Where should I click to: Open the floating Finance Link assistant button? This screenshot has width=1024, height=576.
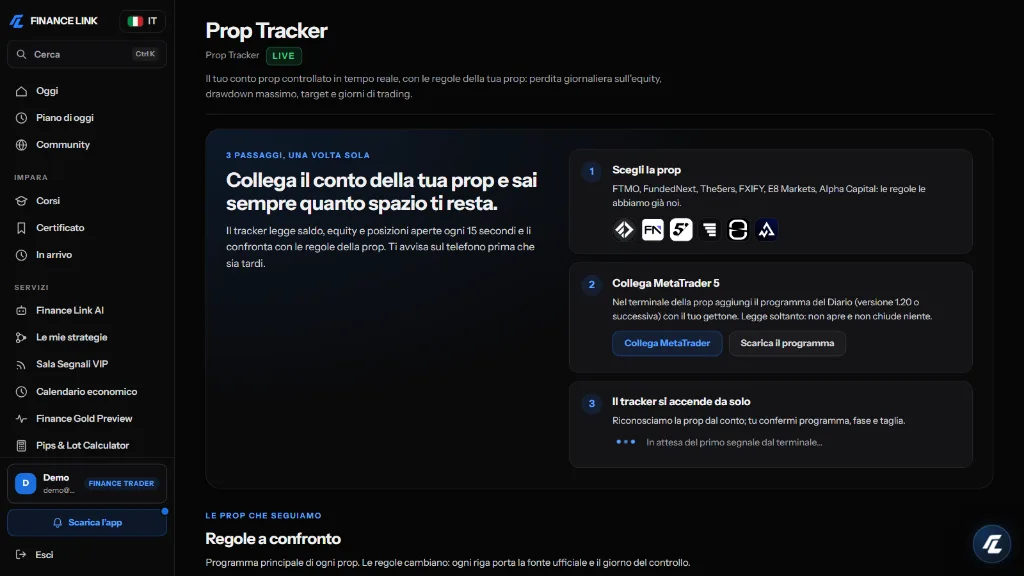tap(992, 543)
